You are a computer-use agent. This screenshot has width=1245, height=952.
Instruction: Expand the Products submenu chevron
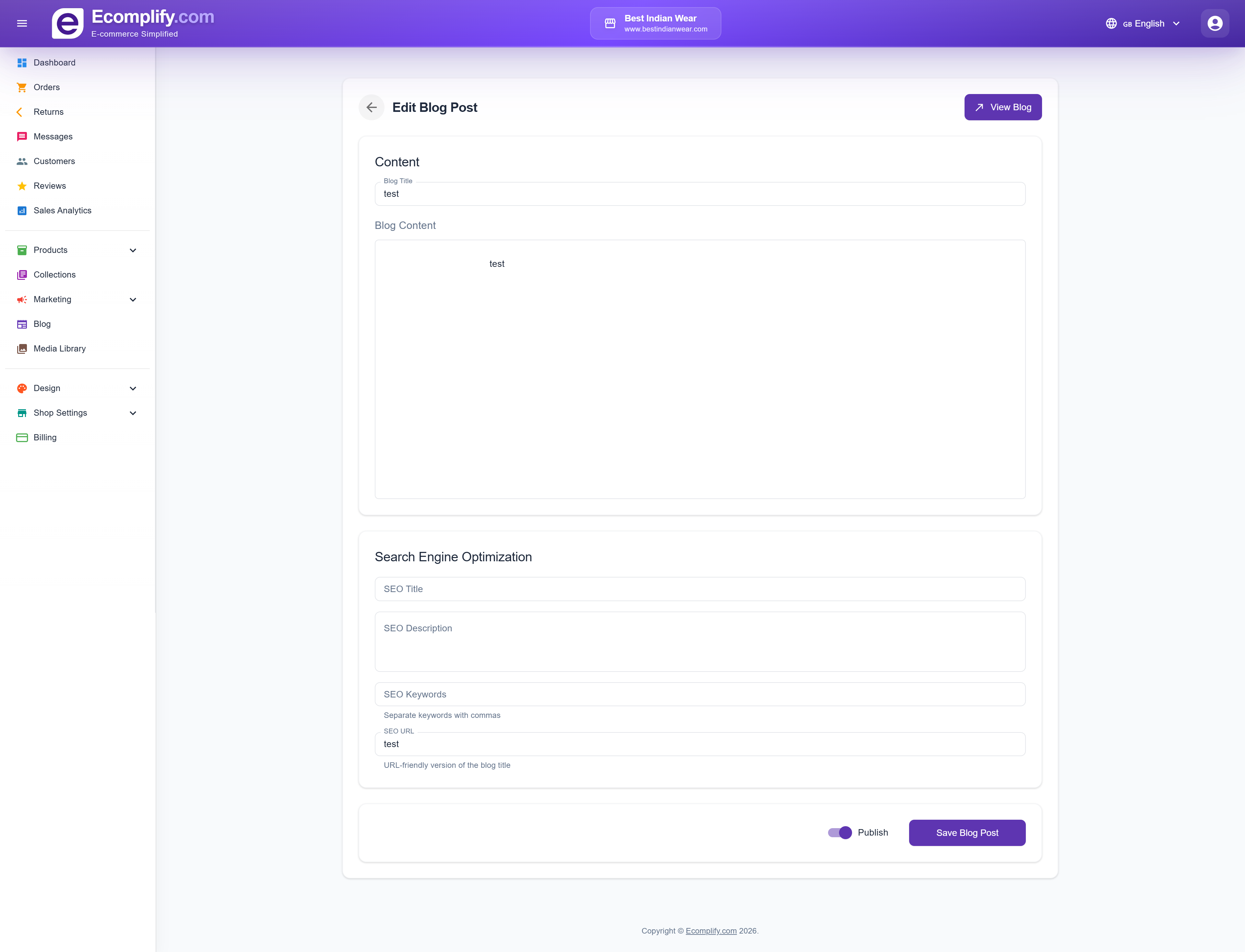133,250
